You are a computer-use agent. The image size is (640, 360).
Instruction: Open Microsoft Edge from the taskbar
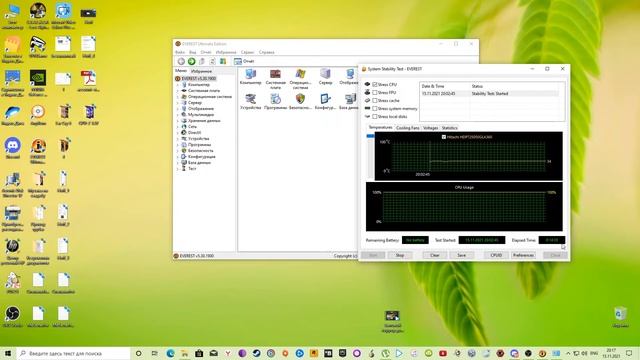tap(170, 353)
